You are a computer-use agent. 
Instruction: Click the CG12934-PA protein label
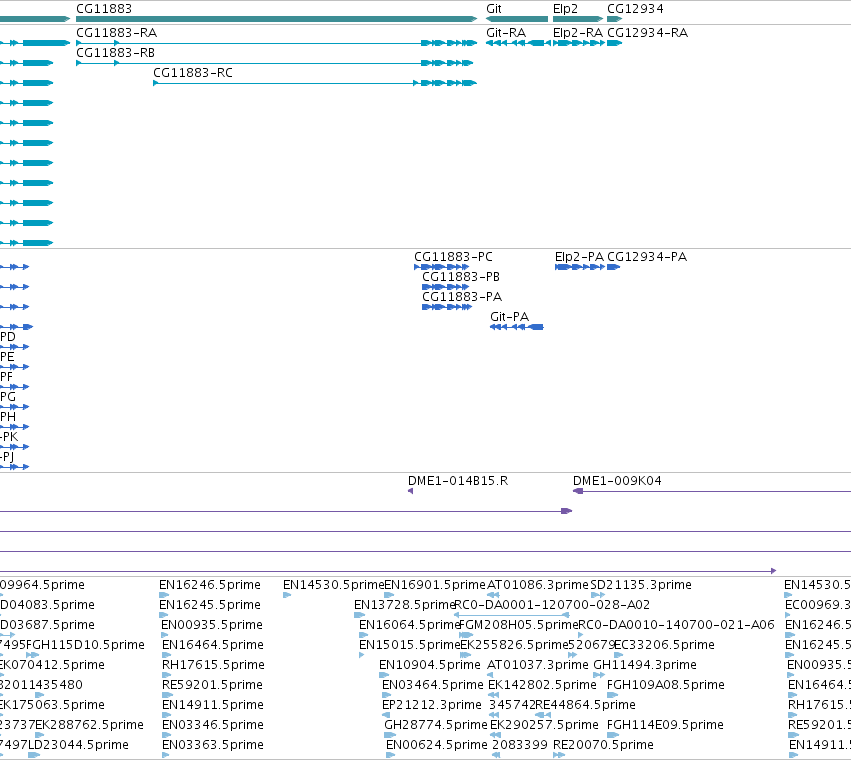click(647, 257)
